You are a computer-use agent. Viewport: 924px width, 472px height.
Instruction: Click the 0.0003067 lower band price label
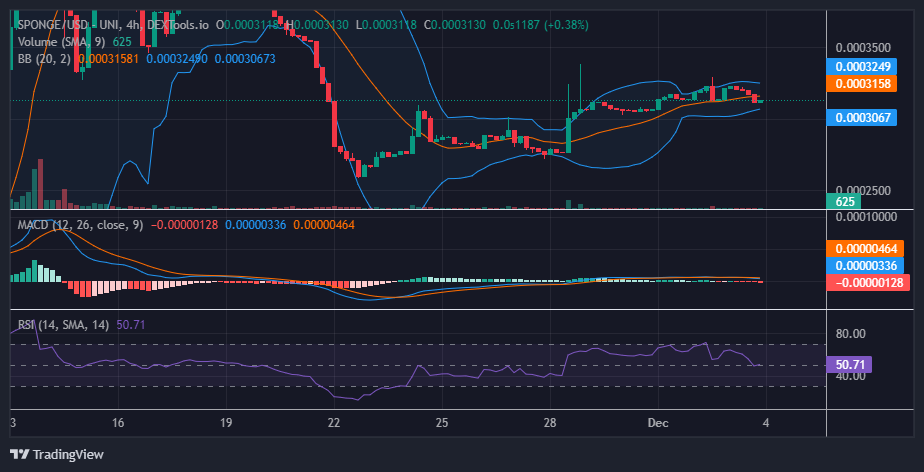pos(862,117)
